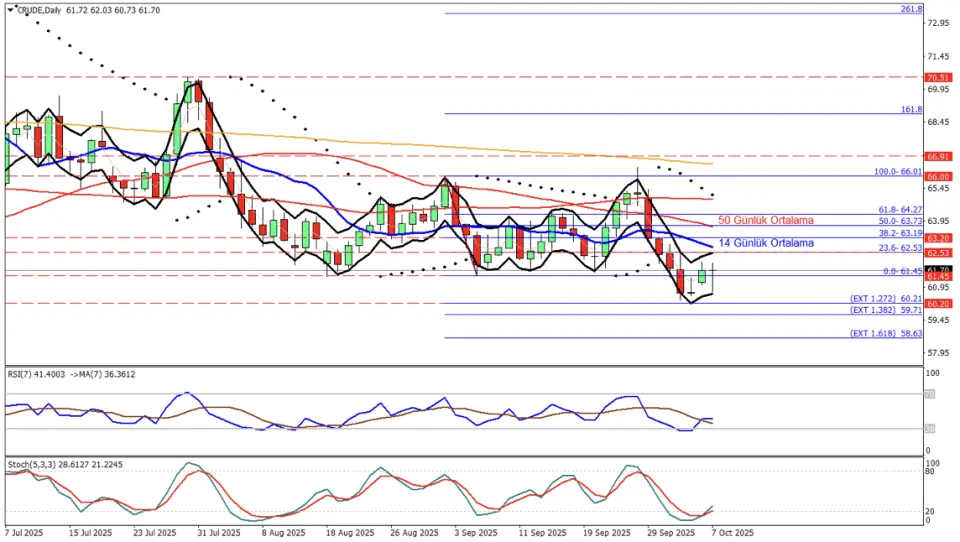The image size is (960, 542).
Task: Select the (EXT 1.272) 60.21 extension label
Action: pyautogui.click(x=885, y=298)
